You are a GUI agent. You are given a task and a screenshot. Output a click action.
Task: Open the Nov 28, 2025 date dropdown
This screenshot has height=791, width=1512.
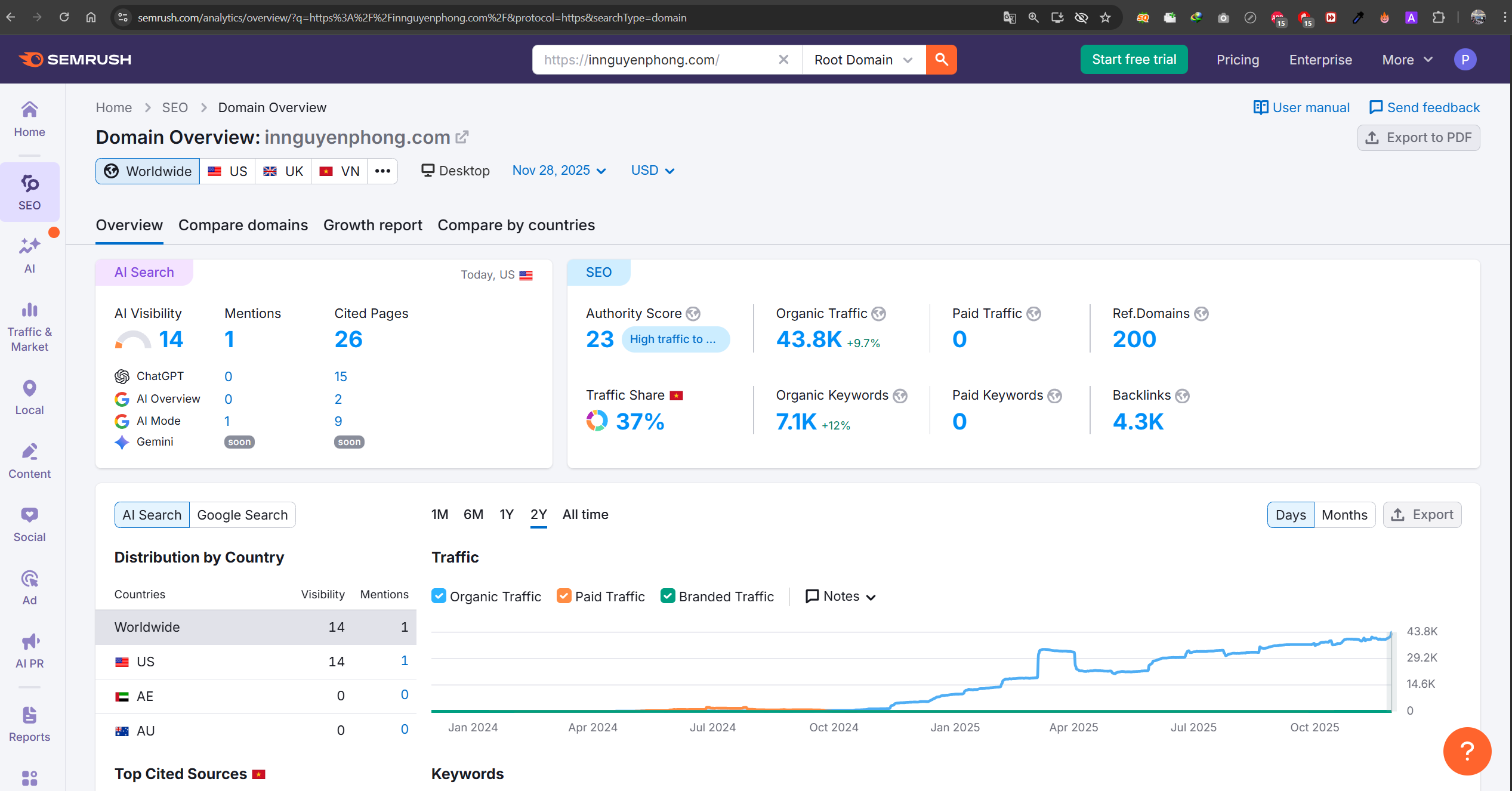pos(559,171)
